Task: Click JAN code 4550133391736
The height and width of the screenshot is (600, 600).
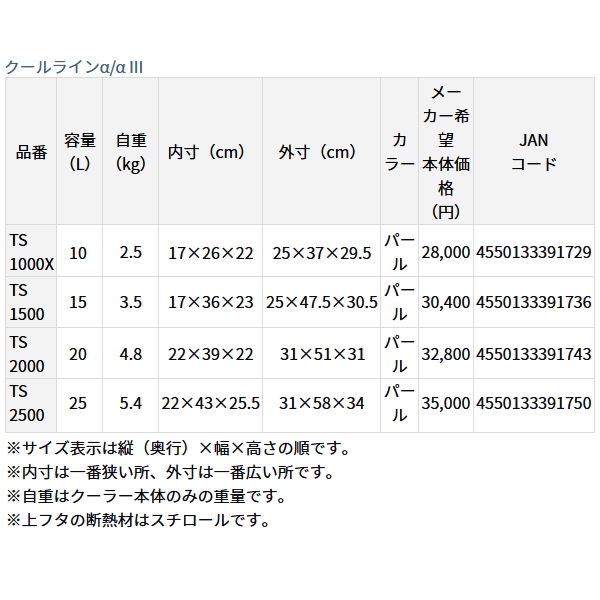Action: tap(534, 302)
